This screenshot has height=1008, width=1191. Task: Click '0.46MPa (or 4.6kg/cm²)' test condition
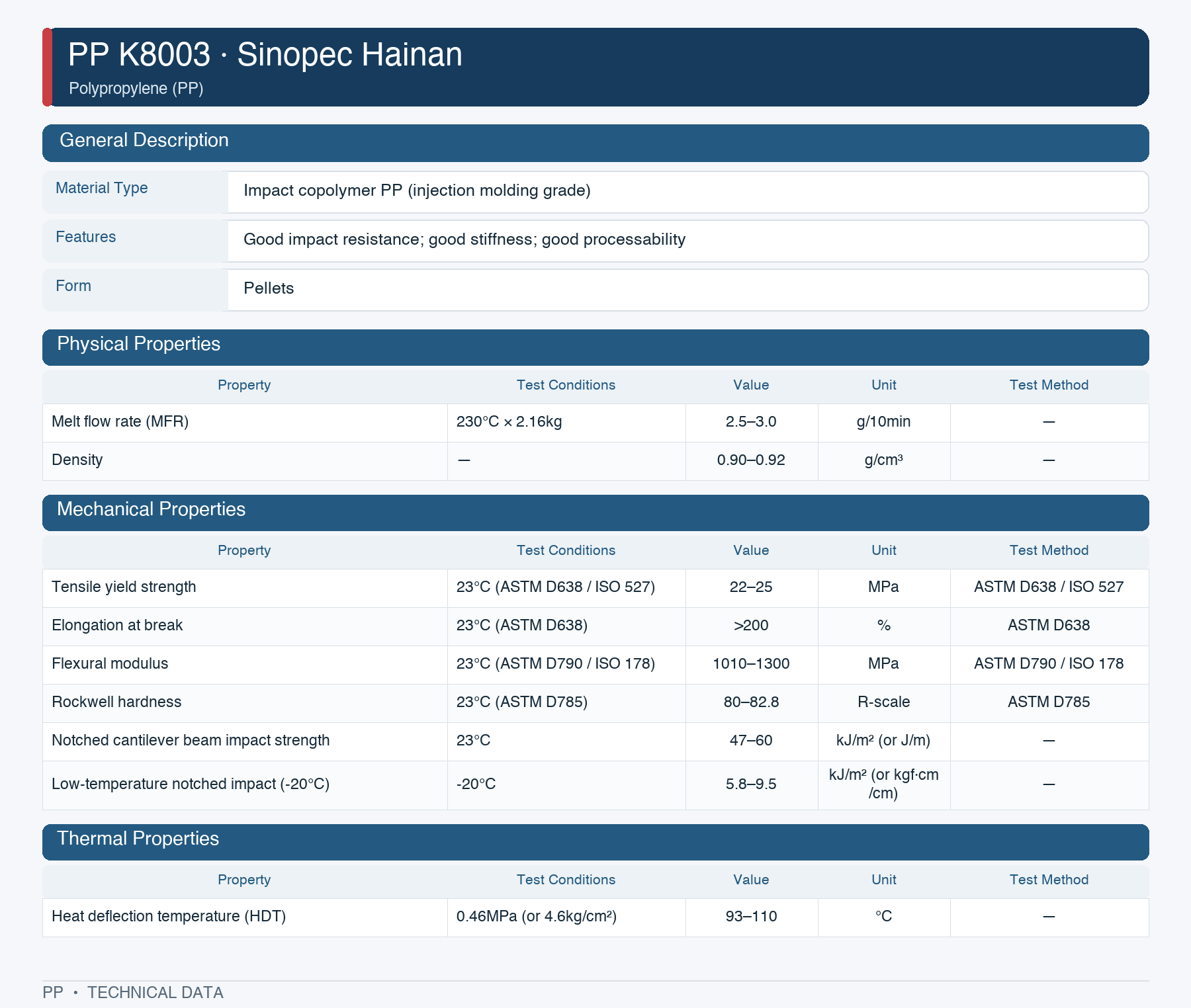[537, 916]
